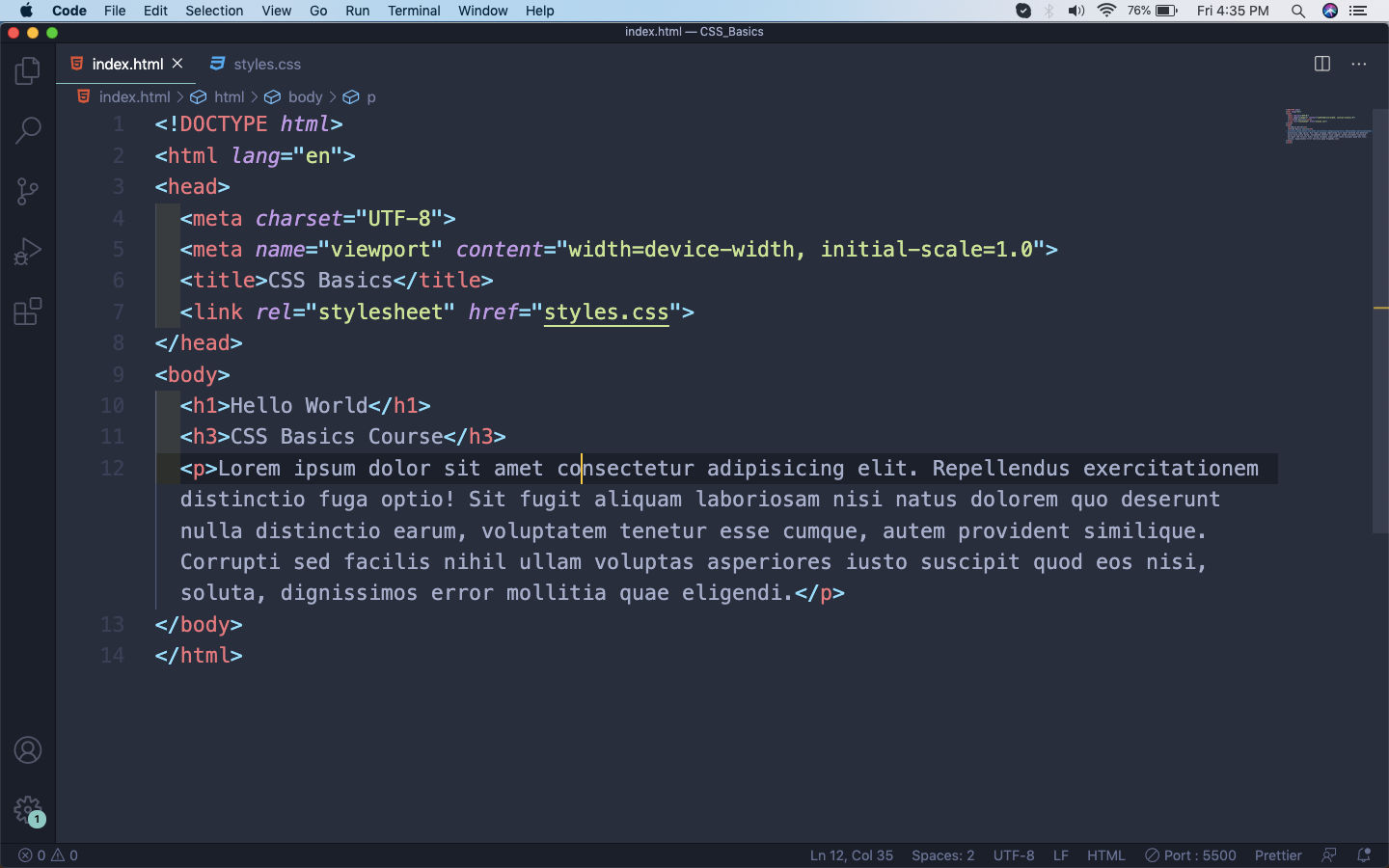Change indentation via Spaces: 2
The image size is (1389, 868).
click(x=942, y=855)
